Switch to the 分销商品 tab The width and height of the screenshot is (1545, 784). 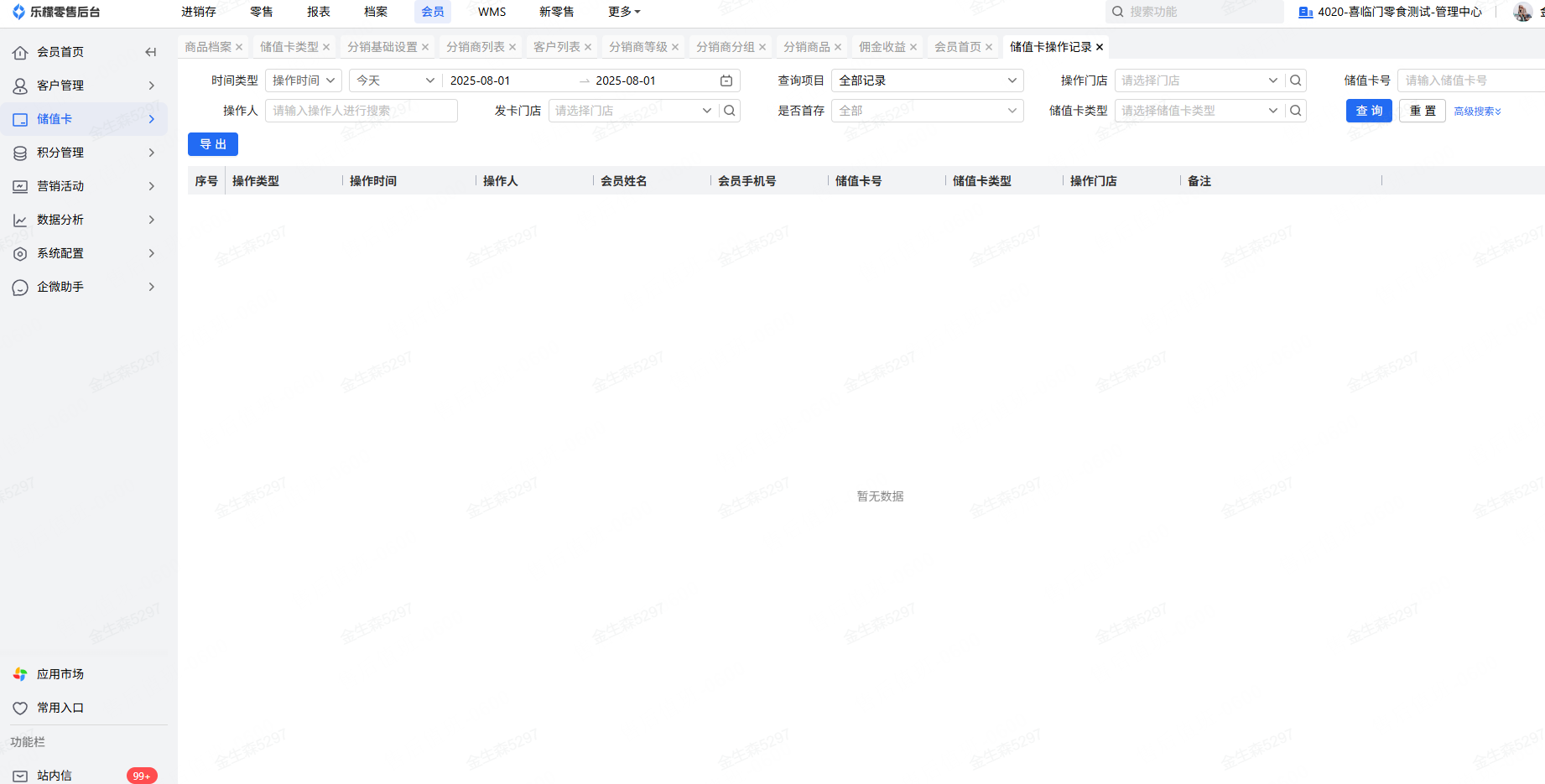pyautogui.click(x=807, y=47)
